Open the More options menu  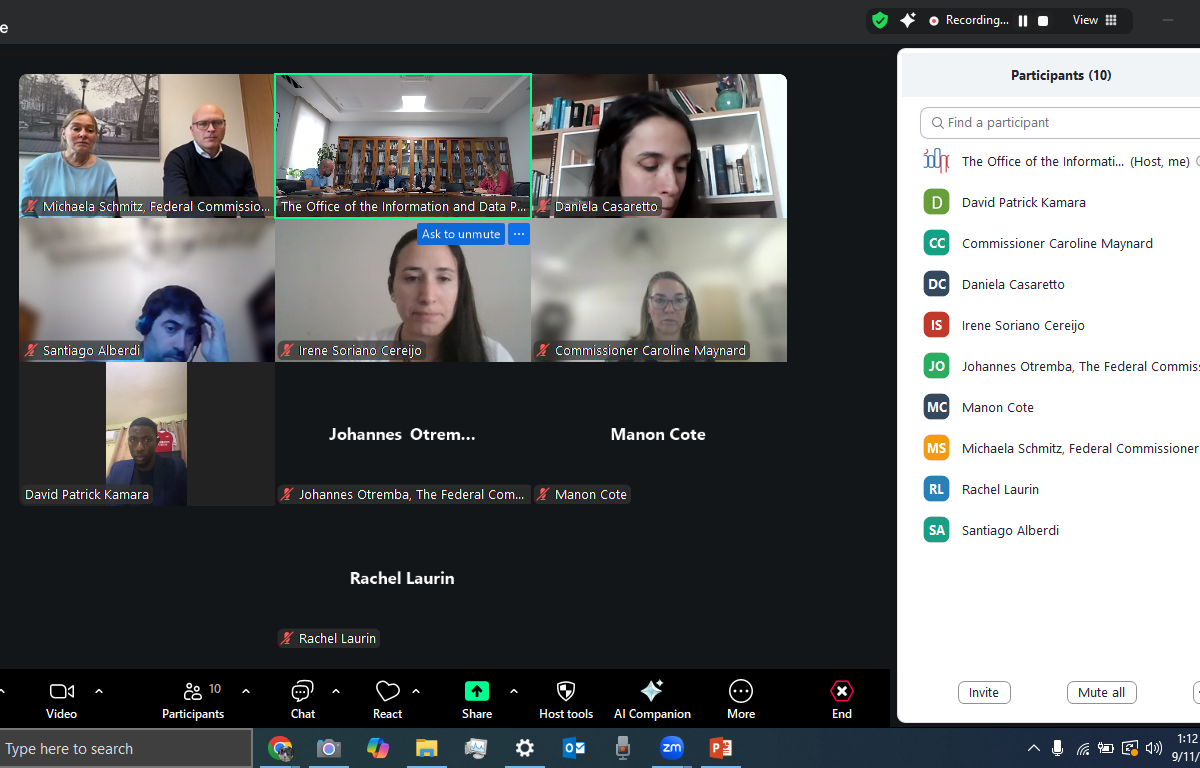coord(741,692)
